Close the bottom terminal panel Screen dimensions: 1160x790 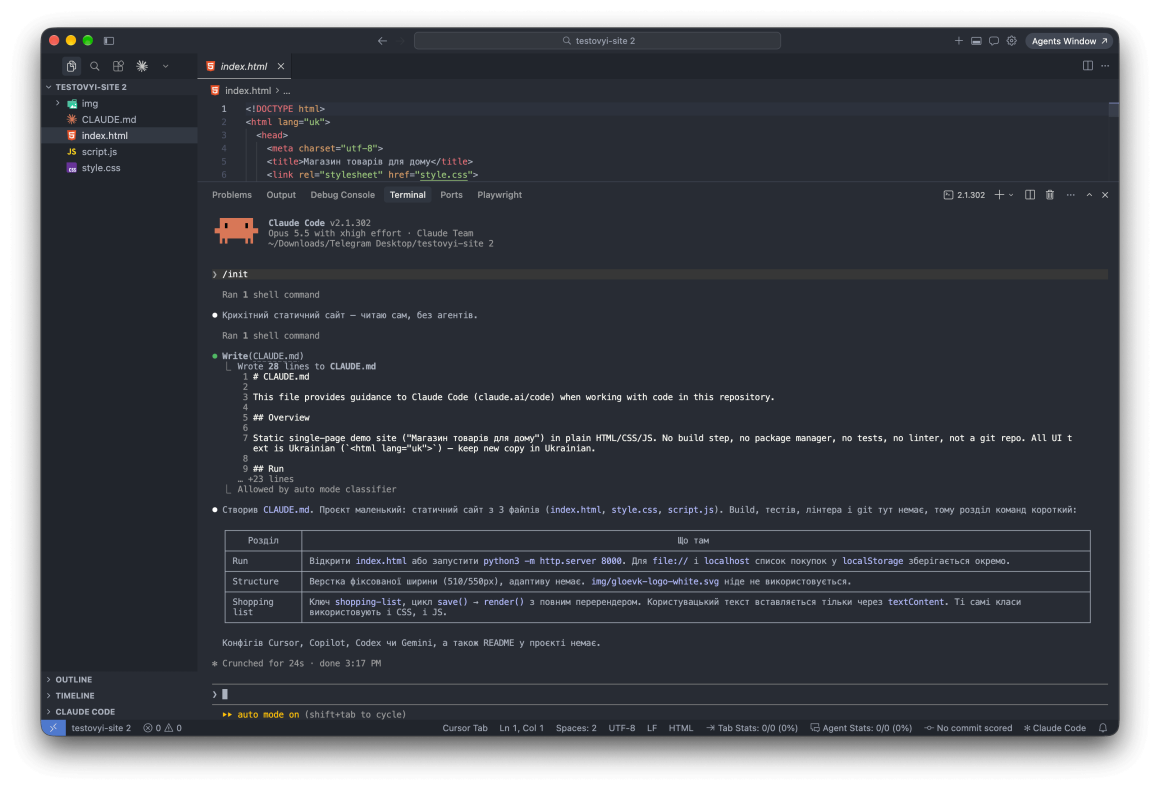[x=1105, y=195]
